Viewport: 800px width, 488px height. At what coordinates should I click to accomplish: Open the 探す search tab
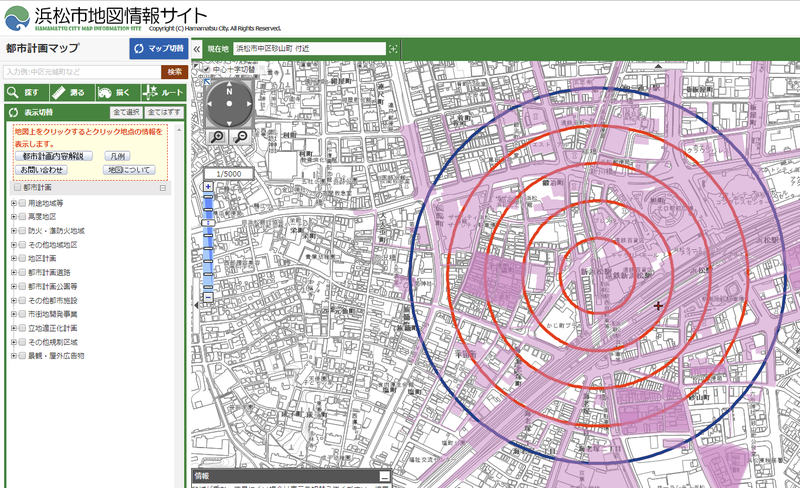[x=25, y=92]
